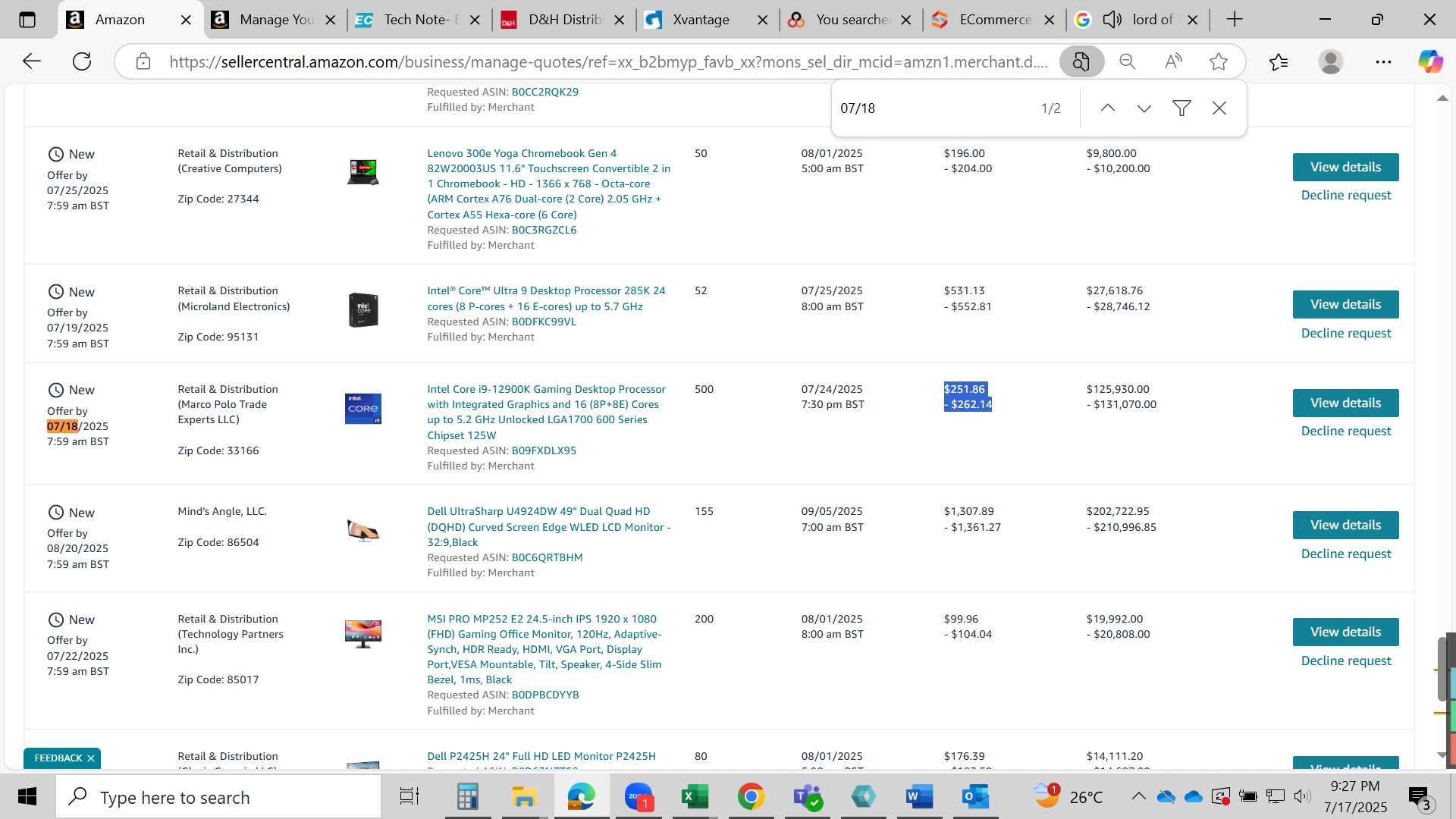
Task: Click the zoom magnifier icon in address bar
Action: click(1128, 61)
